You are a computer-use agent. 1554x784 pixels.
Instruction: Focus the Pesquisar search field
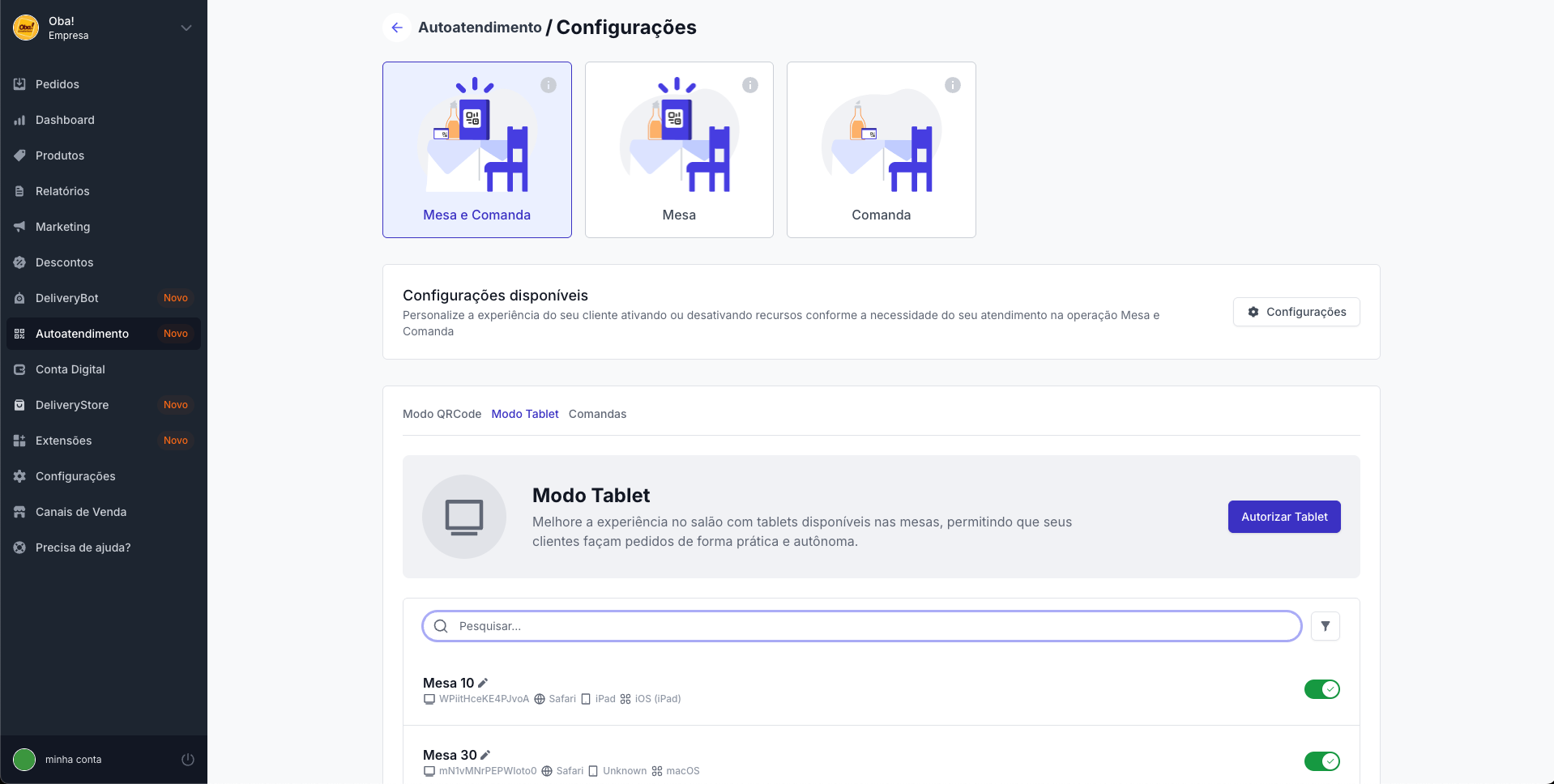click(862, 626)
